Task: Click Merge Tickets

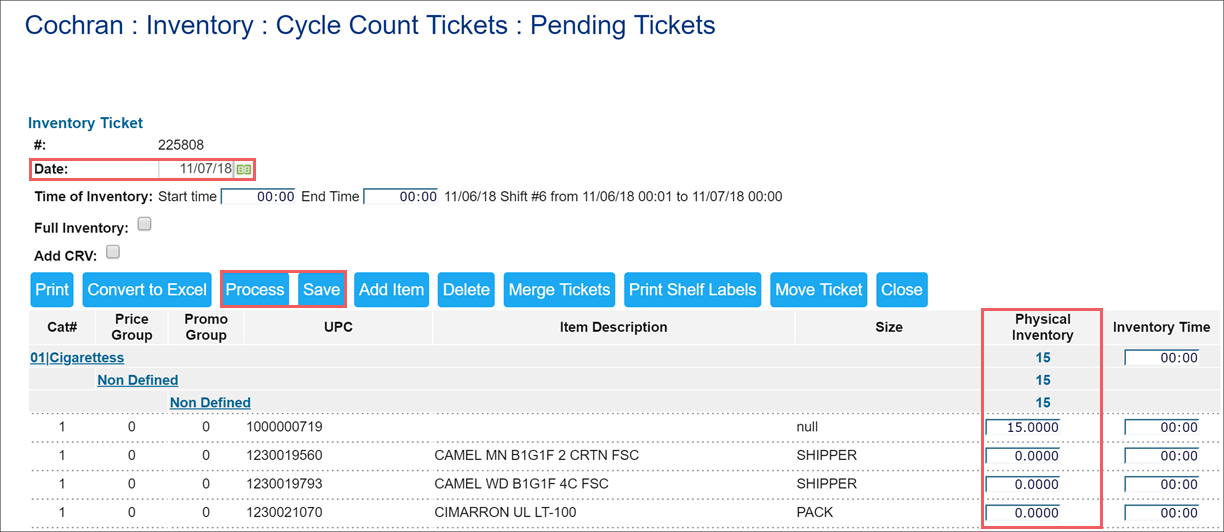Action: pyautogui.click(x=559, y=290)
